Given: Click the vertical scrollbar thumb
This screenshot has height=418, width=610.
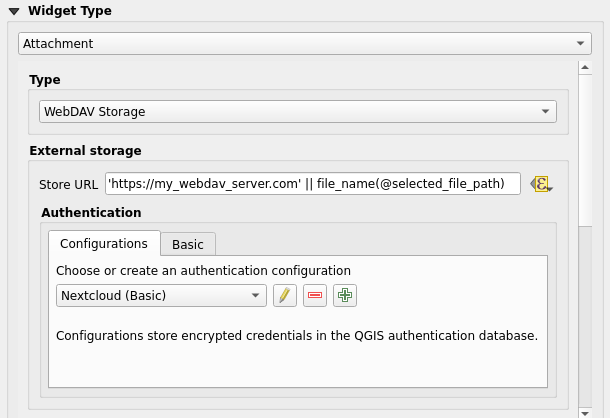Looking at the screenshot, I should [585, 150].
